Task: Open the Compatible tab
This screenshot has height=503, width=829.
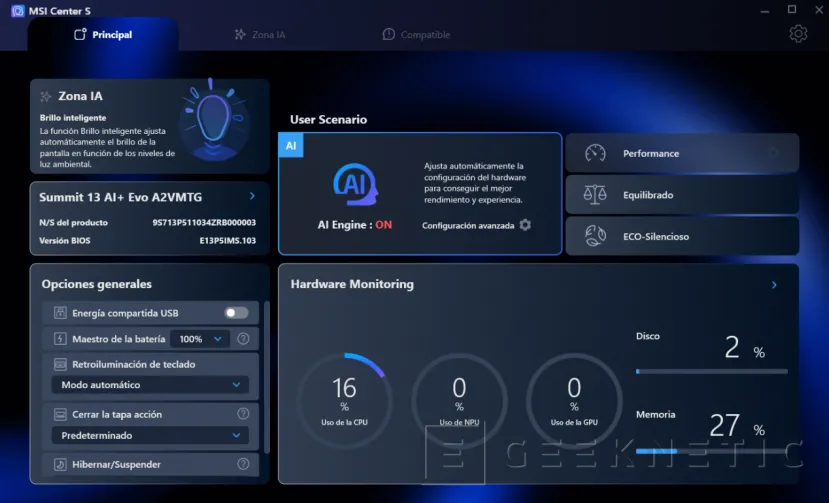Action: click(x=416, y=34)
